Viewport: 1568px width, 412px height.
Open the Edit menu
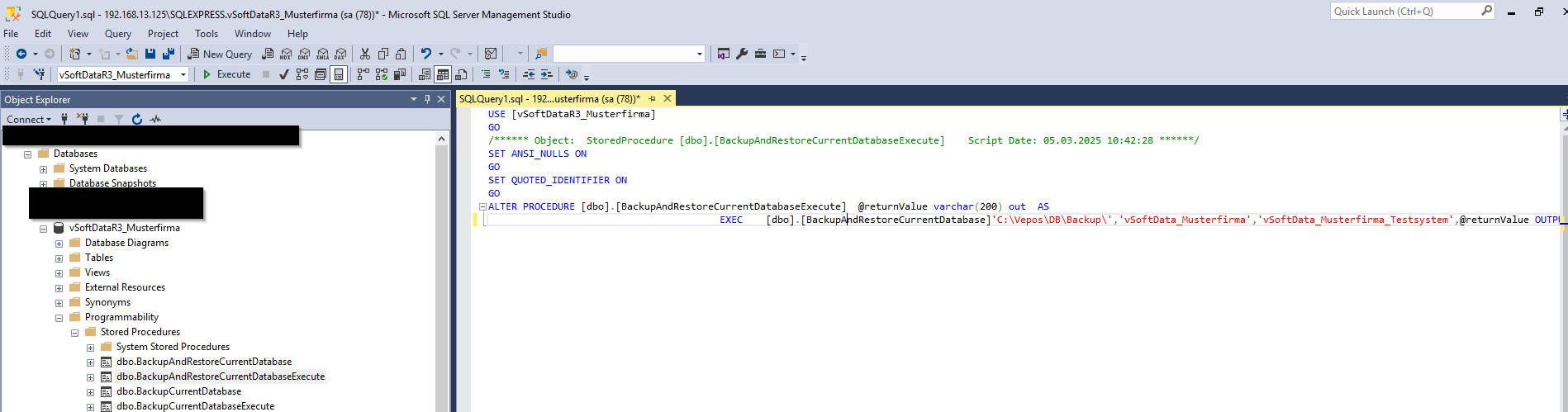(43, 34)
